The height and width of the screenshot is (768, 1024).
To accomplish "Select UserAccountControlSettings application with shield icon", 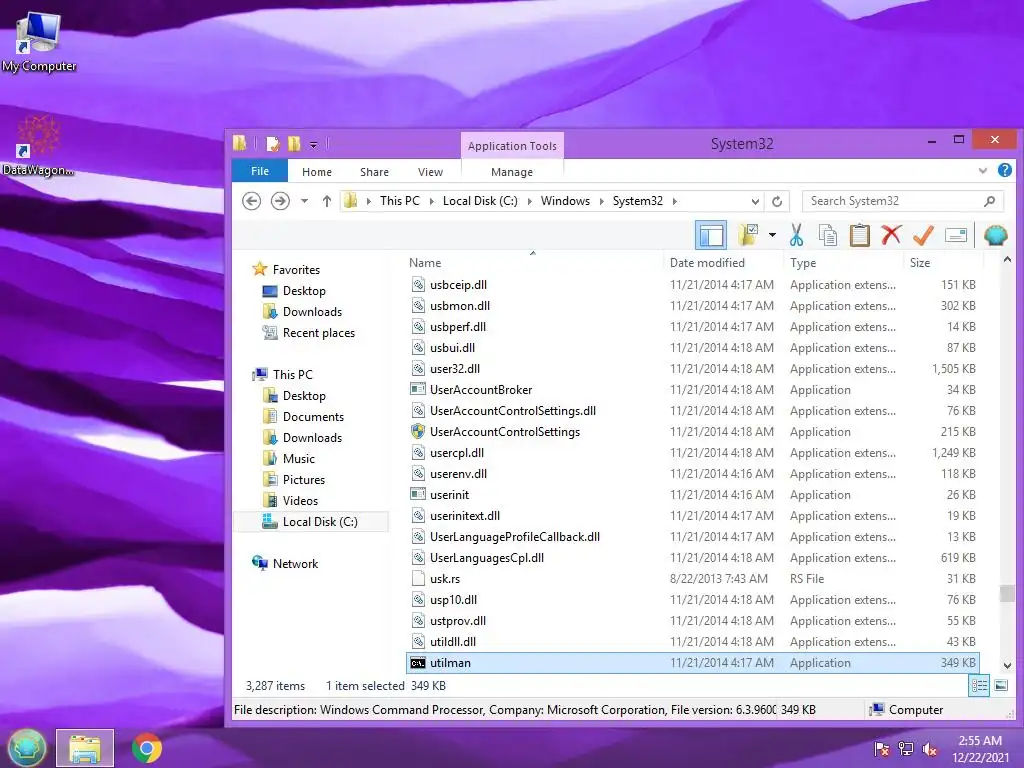I will pyautogui.click(x=692, y=432).
